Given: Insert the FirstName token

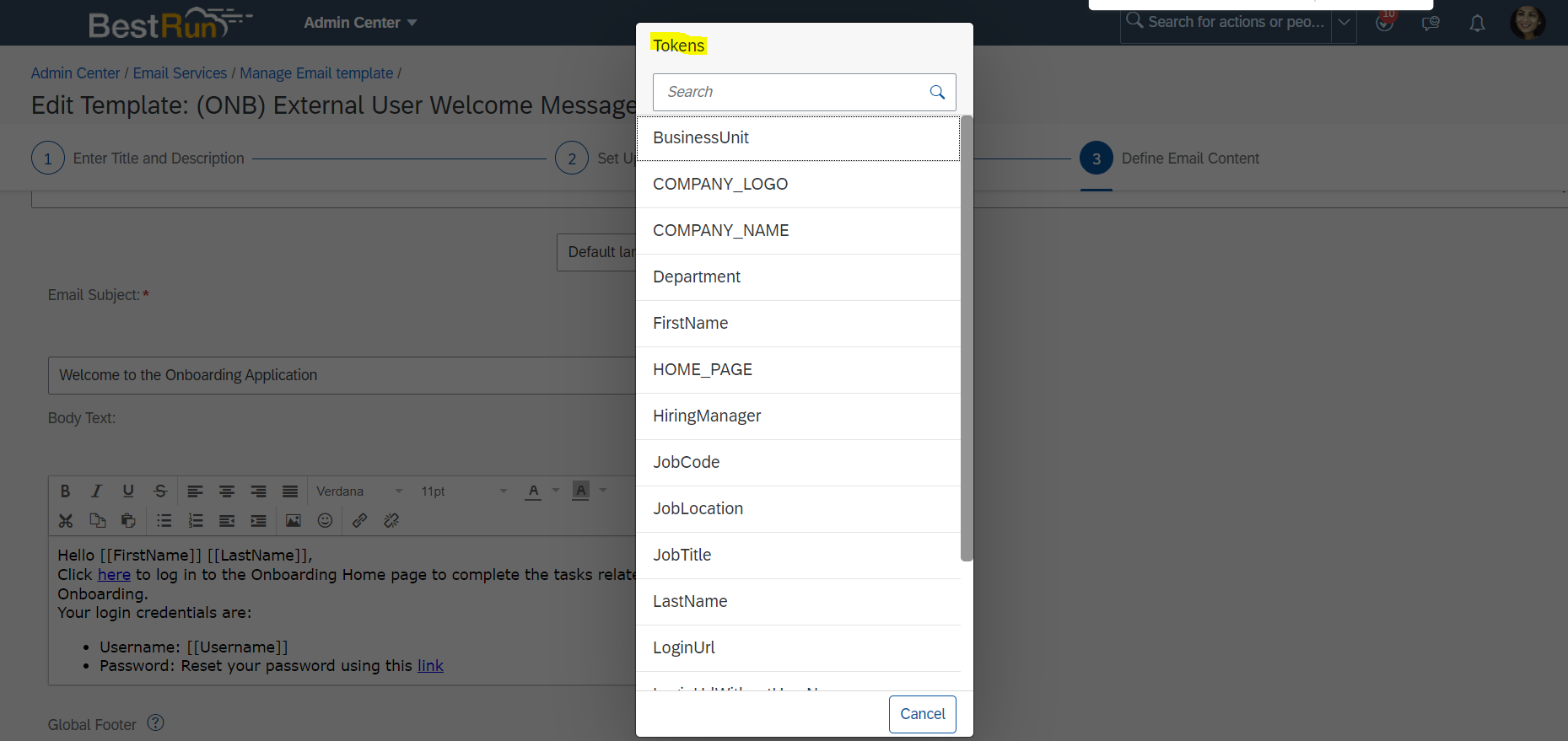Looking at the screenshot, I should [x=798, y=324].
